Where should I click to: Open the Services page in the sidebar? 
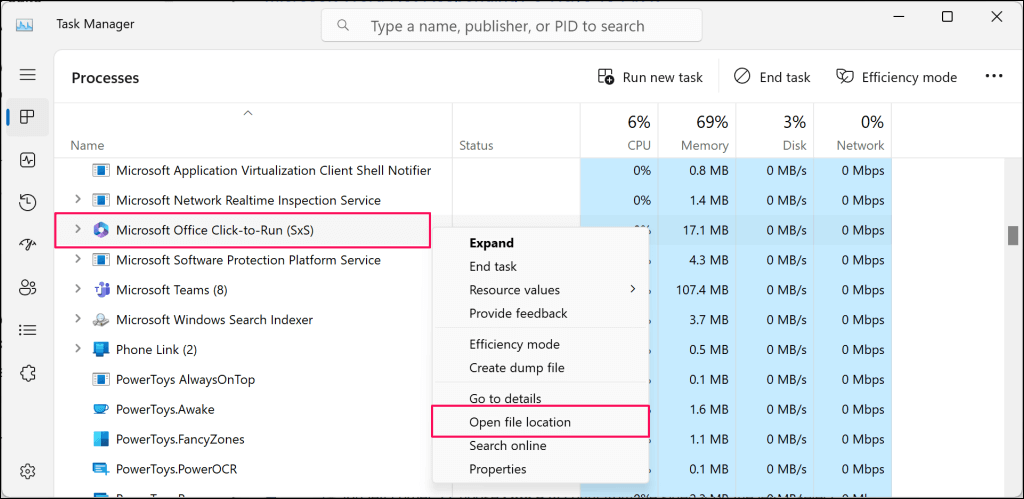coord(28,373)
